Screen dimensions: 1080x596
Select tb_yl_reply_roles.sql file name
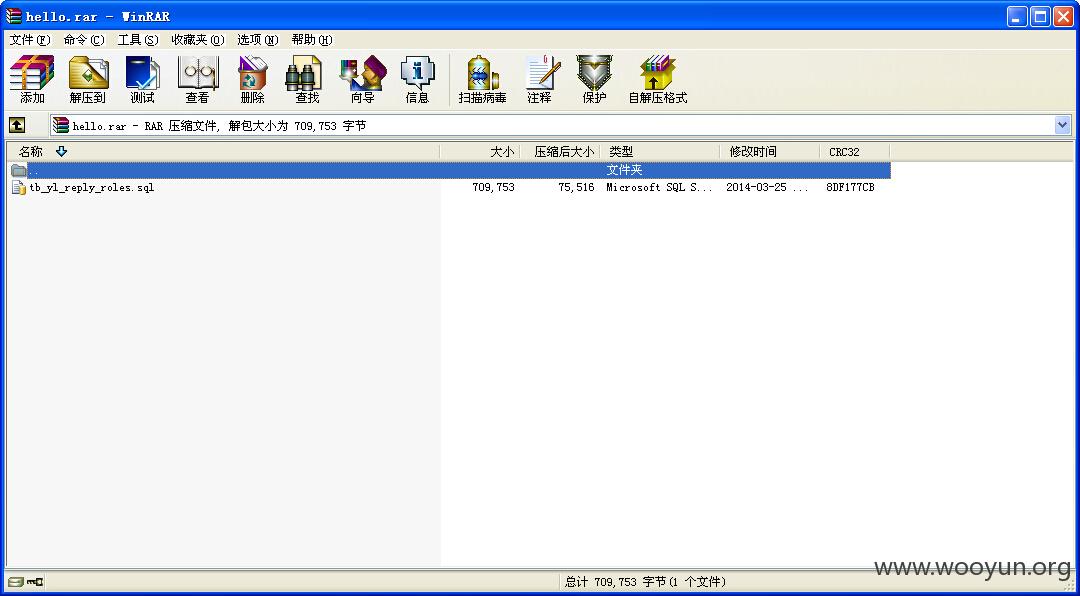coord(92,187)
